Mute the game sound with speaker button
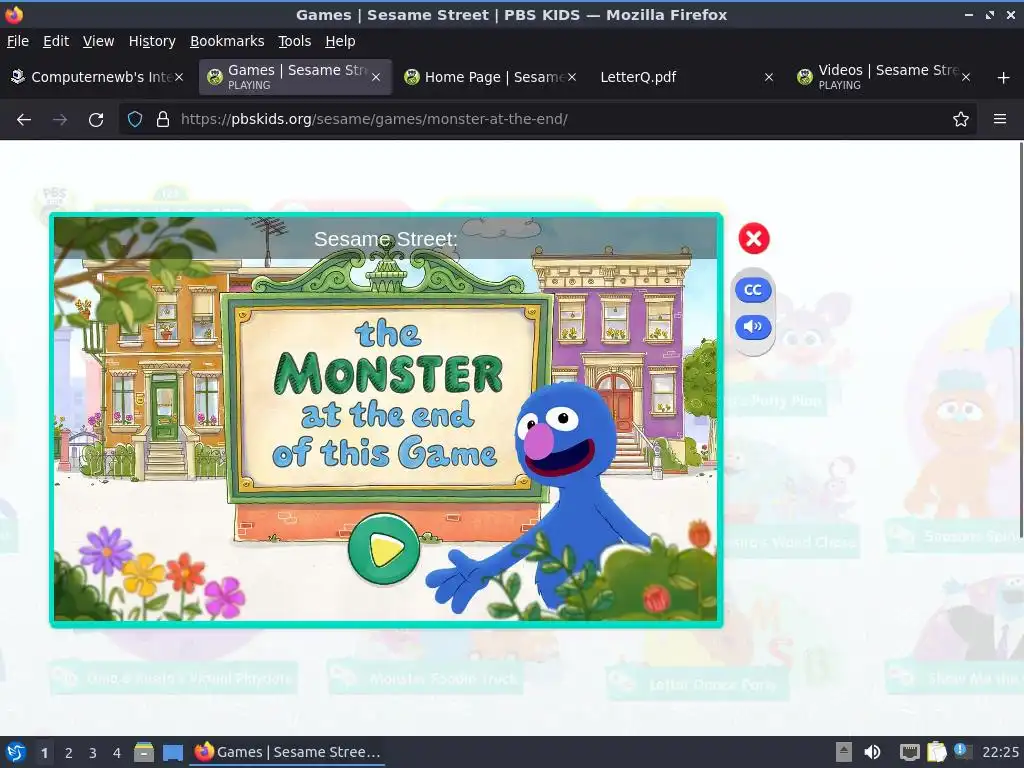The width and height of the screenshot is (1024, 768). (753, 327)
